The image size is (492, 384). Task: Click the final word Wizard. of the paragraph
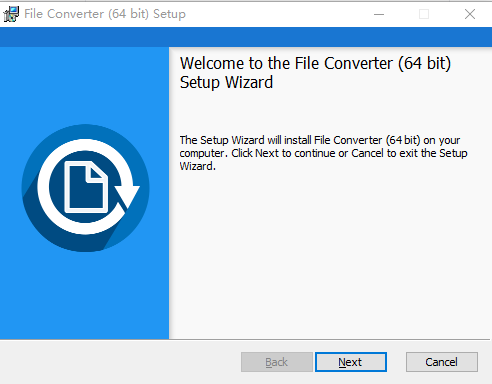pos(197,166)
